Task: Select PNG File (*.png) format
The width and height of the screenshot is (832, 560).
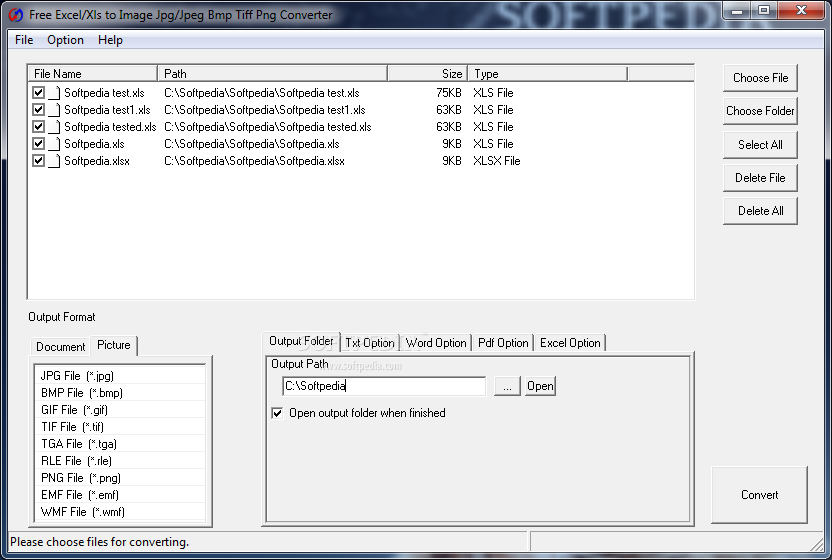Action: pos(120,478)
